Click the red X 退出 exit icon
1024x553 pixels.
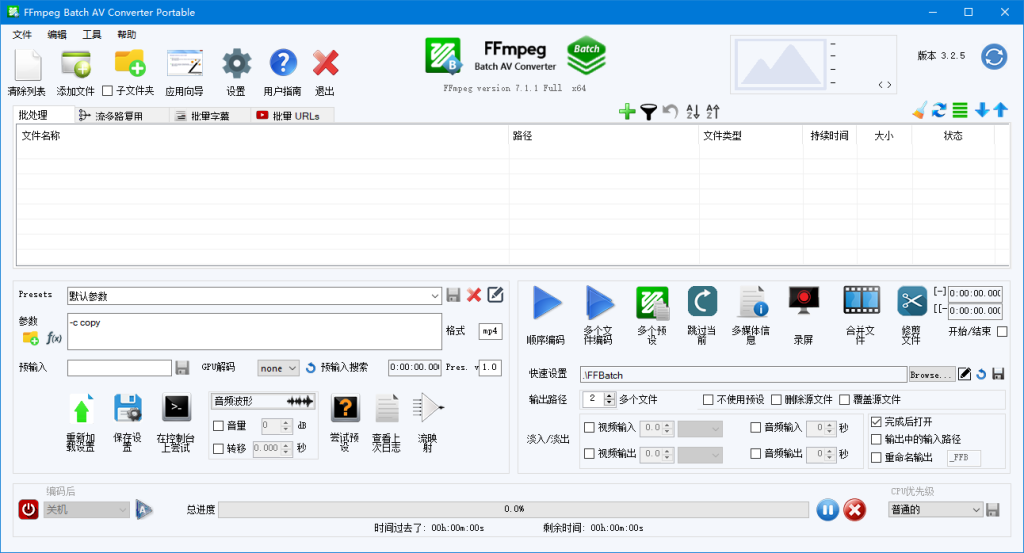(325, 63)
